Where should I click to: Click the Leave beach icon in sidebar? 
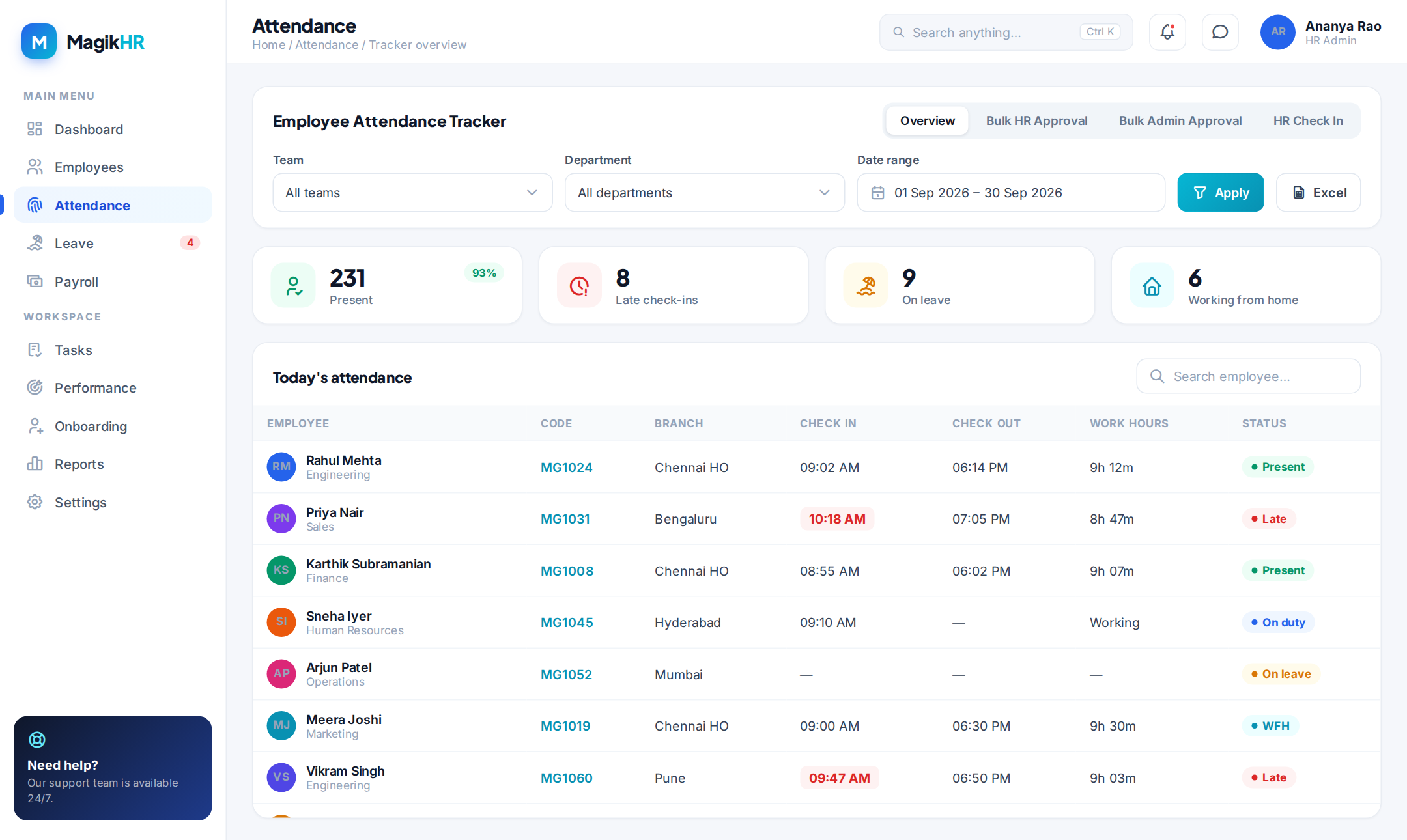click(x=35, y=243)
